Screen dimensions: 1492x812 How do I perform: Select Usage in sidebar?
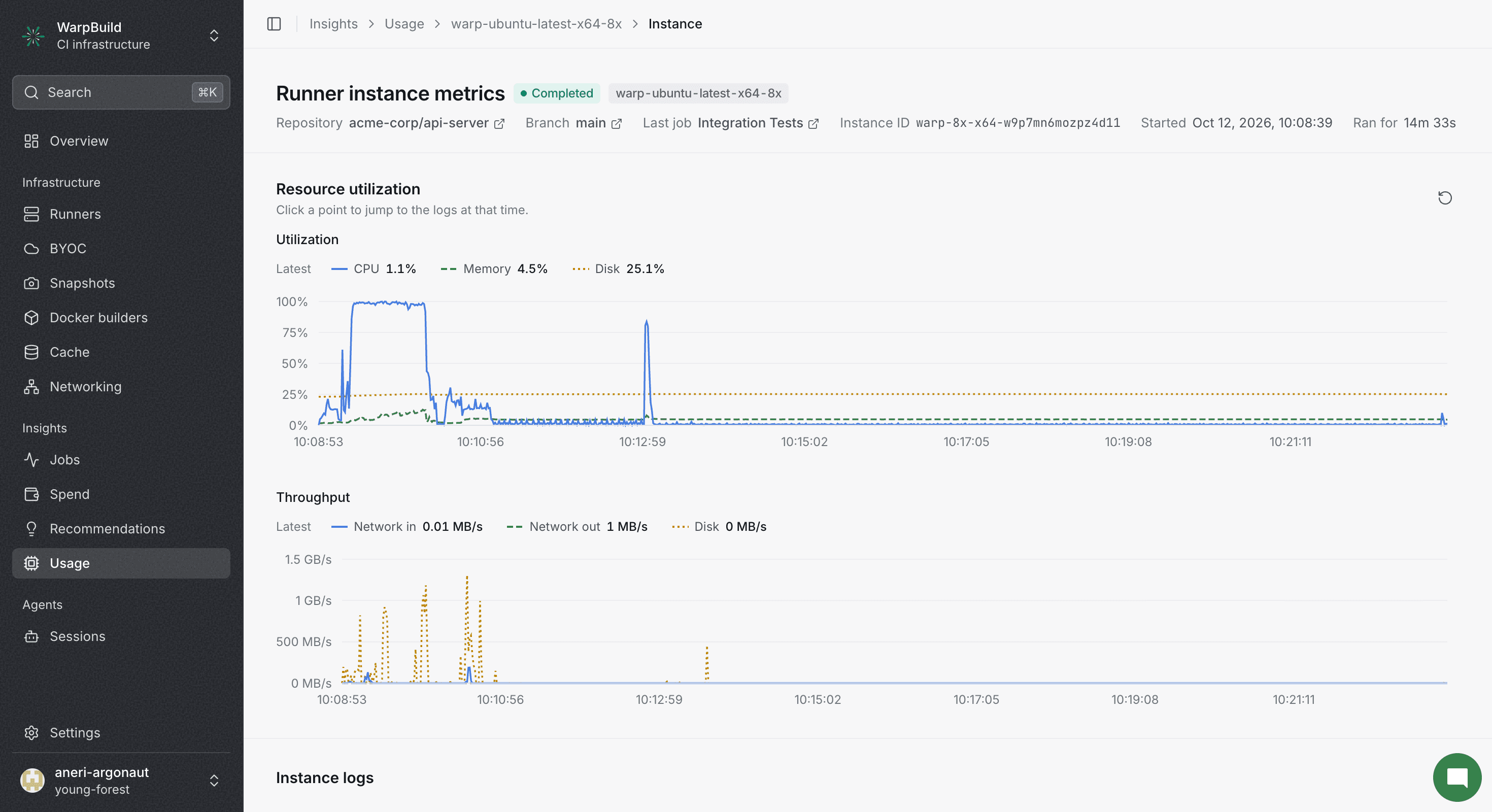[x=121, y=563]
